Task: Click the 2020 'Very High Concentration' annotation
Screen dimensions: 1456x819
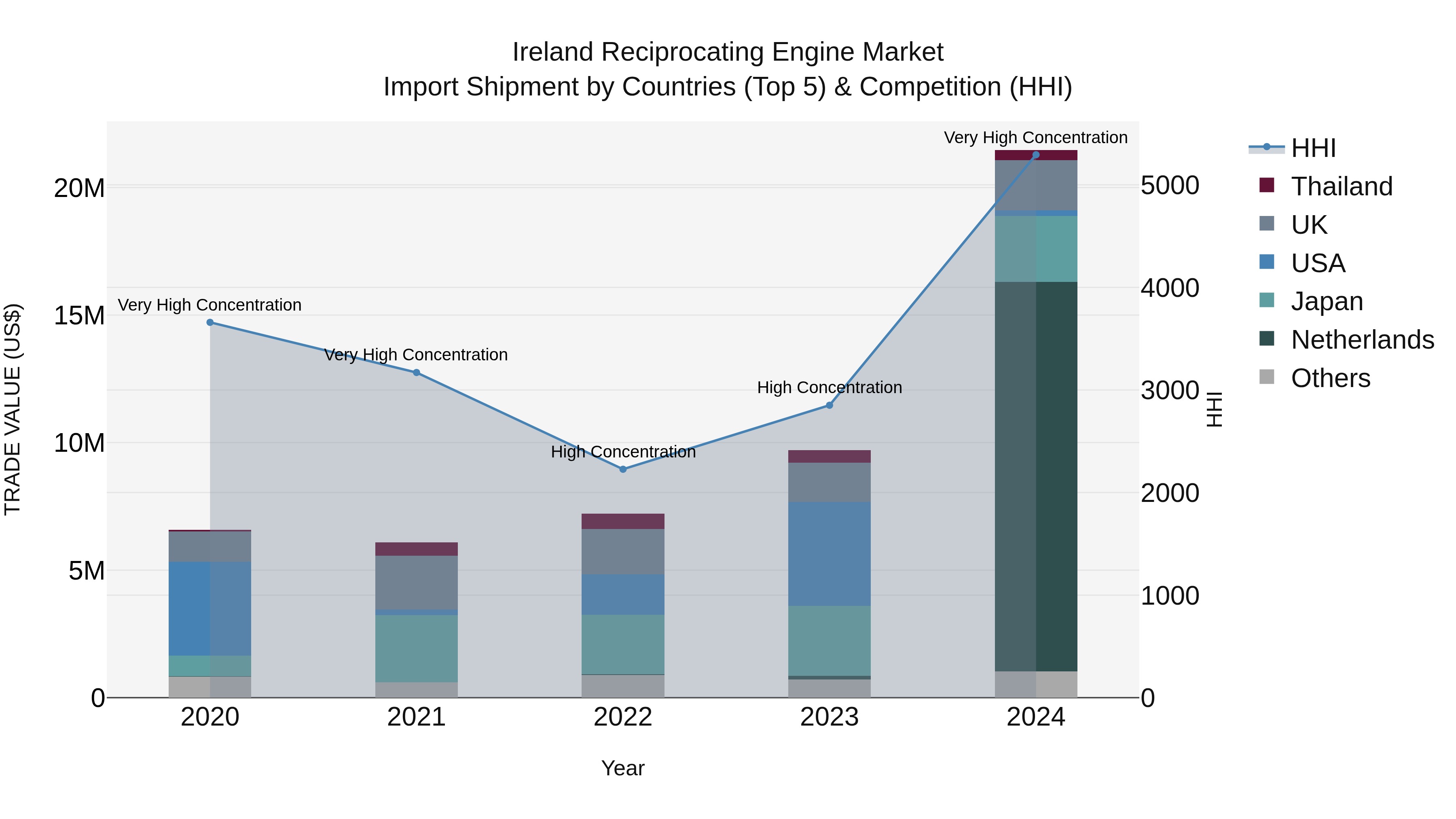Action: click(210, 305)
